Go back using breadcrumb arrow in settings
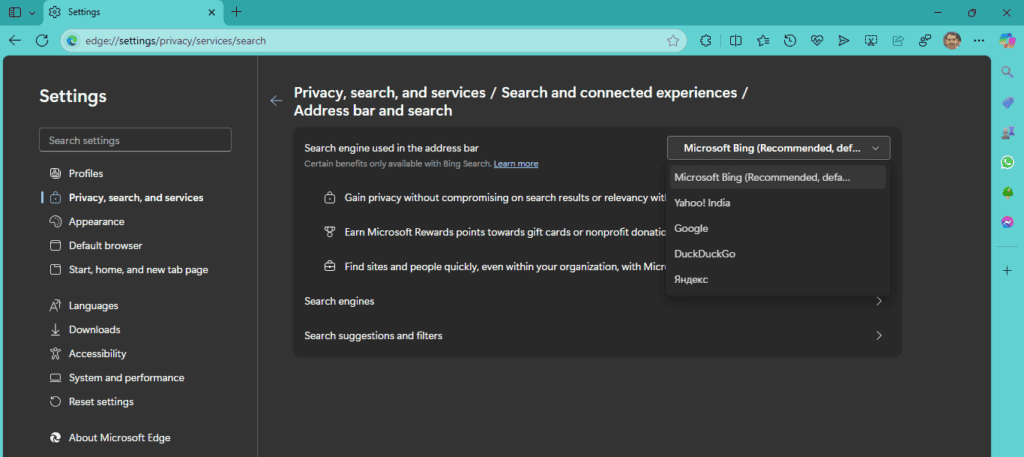The image size is (1024, 457). tap(276, 101)
